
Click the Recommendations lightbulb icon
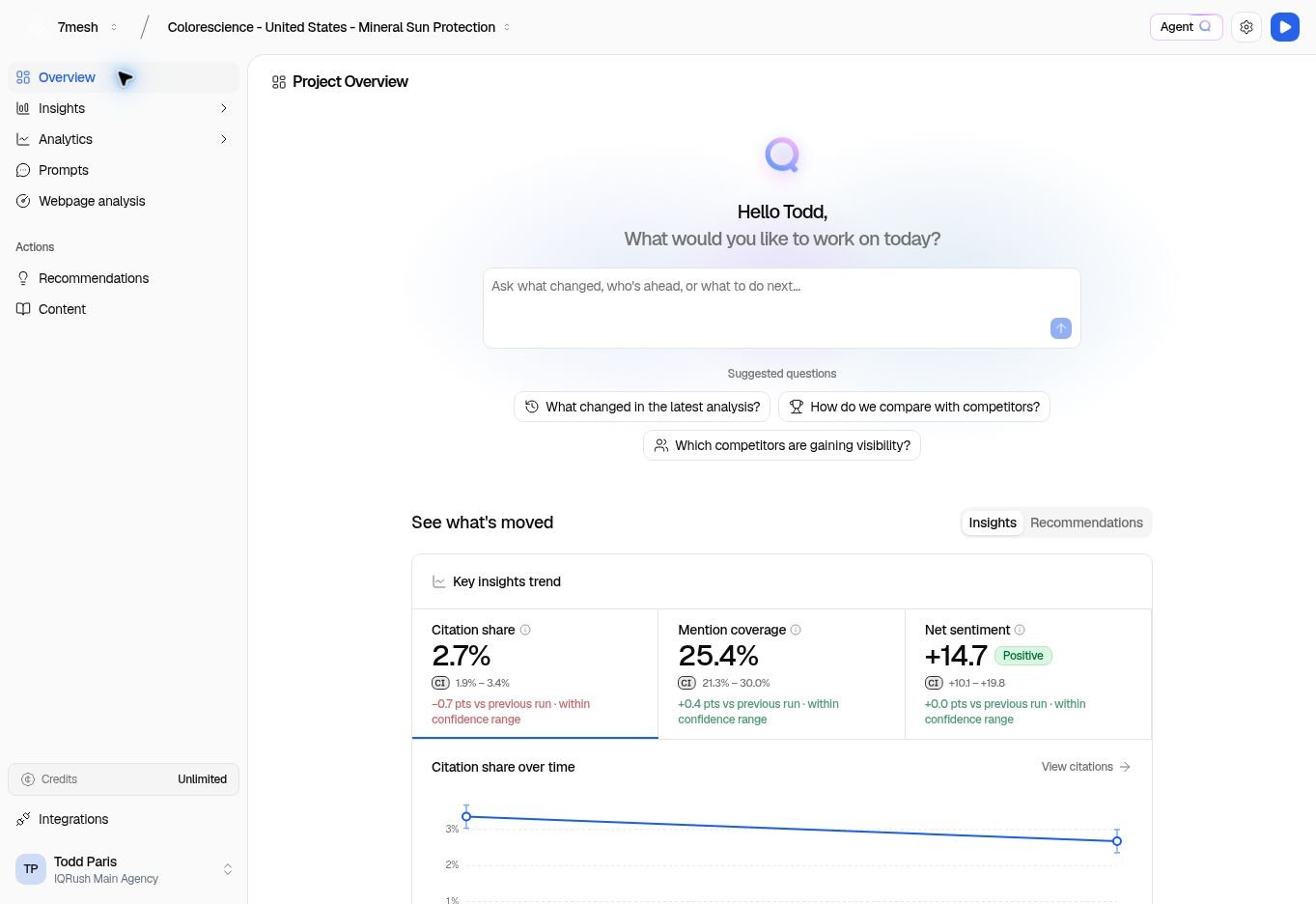click(23, 278)
